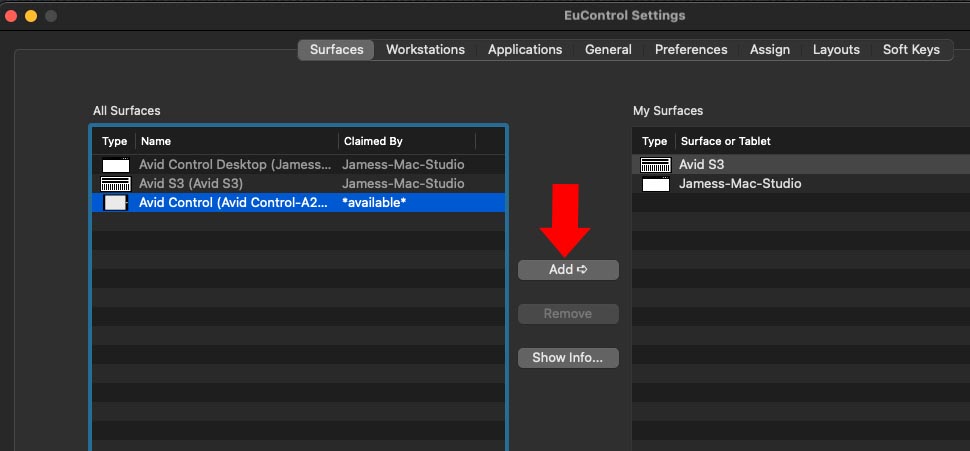
Task: Select 'Avid S3 (Avid S3)' in All Surfaces
Action: tap(191, 184)
